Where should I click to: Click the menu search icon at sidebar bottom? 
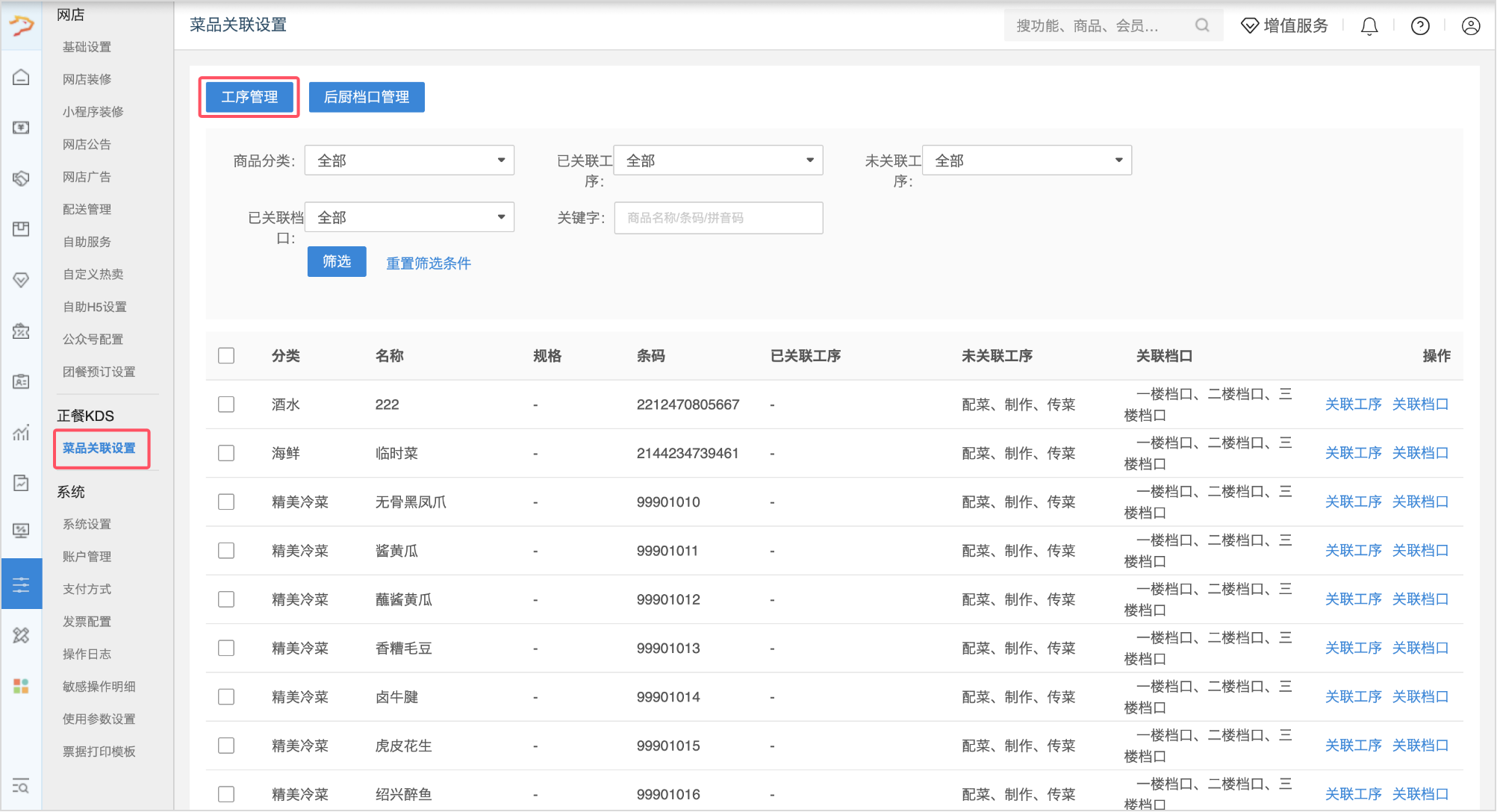pyautogui.click(x=21, y=786)
